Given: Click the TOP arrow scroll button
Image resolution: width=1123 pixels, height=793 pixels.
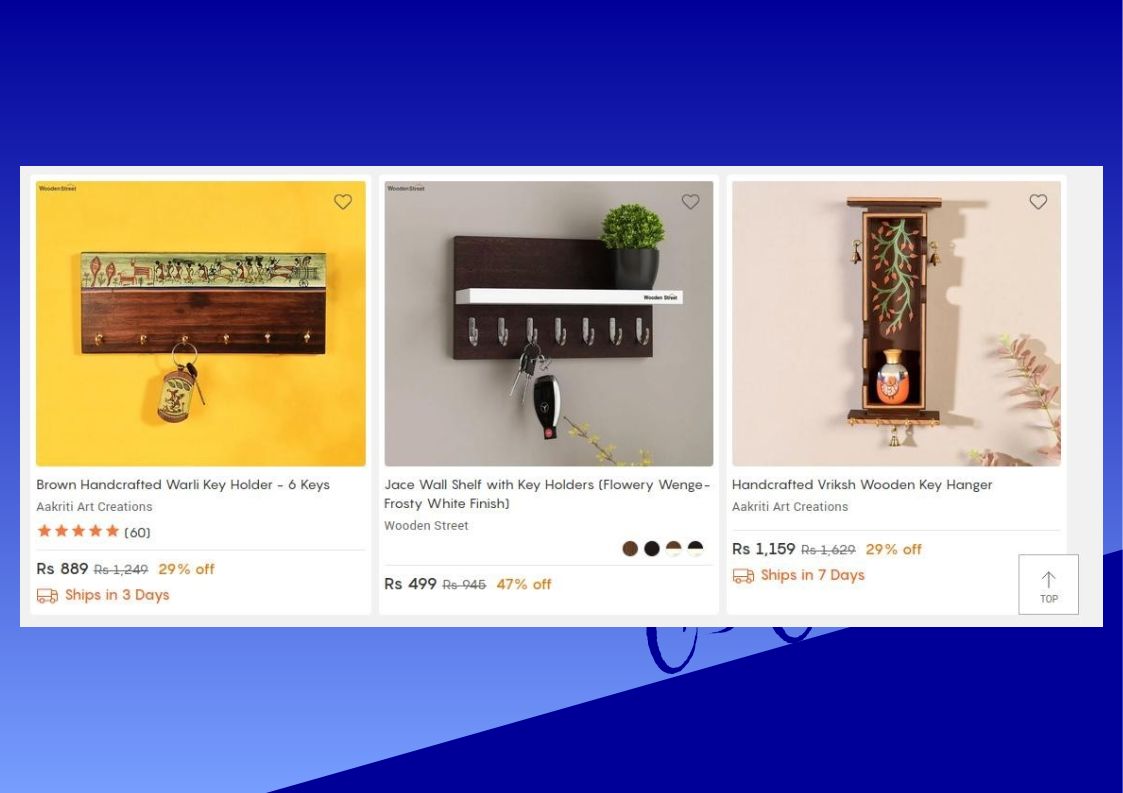Looking at the screenshot, I should pyautogui.click(x=1049, y=585).
